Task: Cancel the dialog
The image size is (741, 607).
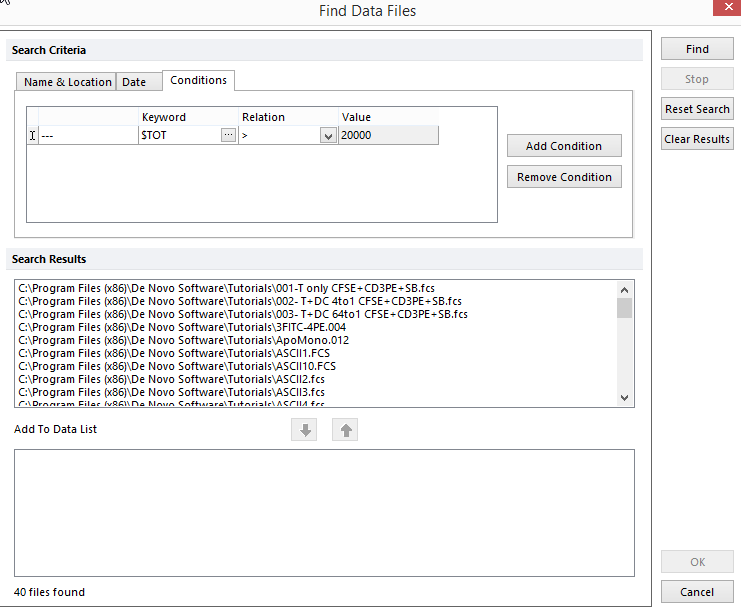Action: (x=697, y=592)
